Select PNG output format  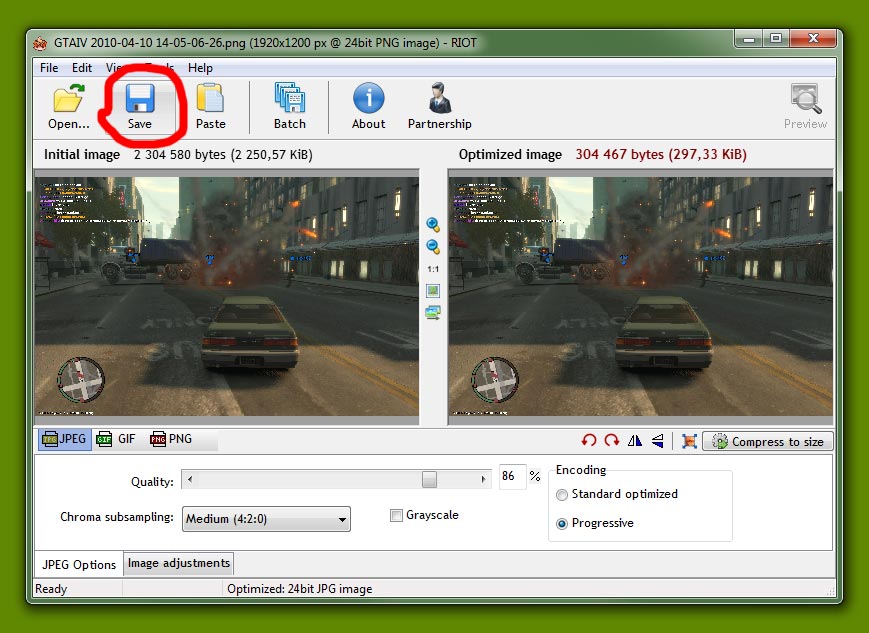coord(171,439)
